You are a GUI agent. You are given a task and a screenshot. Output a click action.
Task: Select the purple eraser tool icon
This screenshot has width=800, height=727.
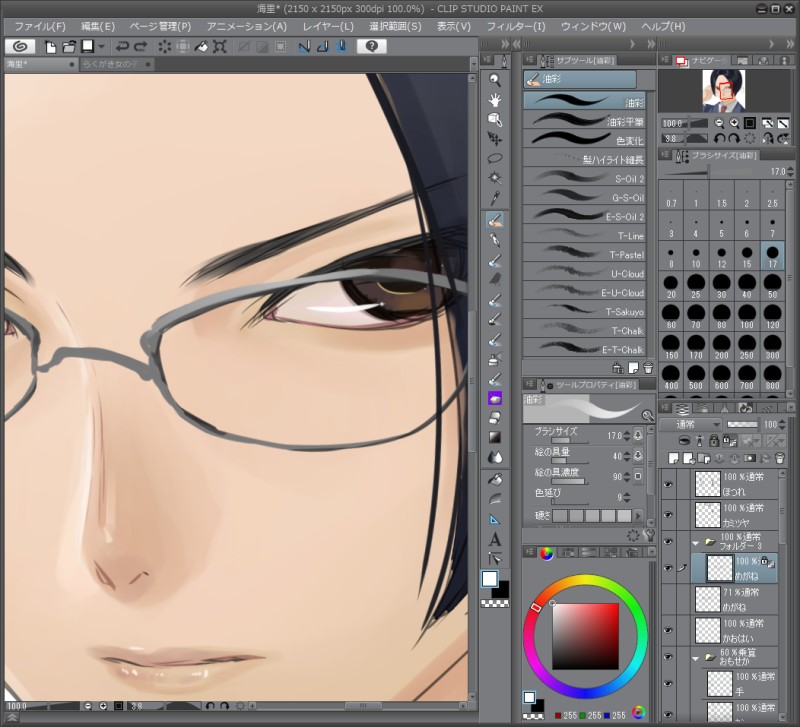pos(494,398)
